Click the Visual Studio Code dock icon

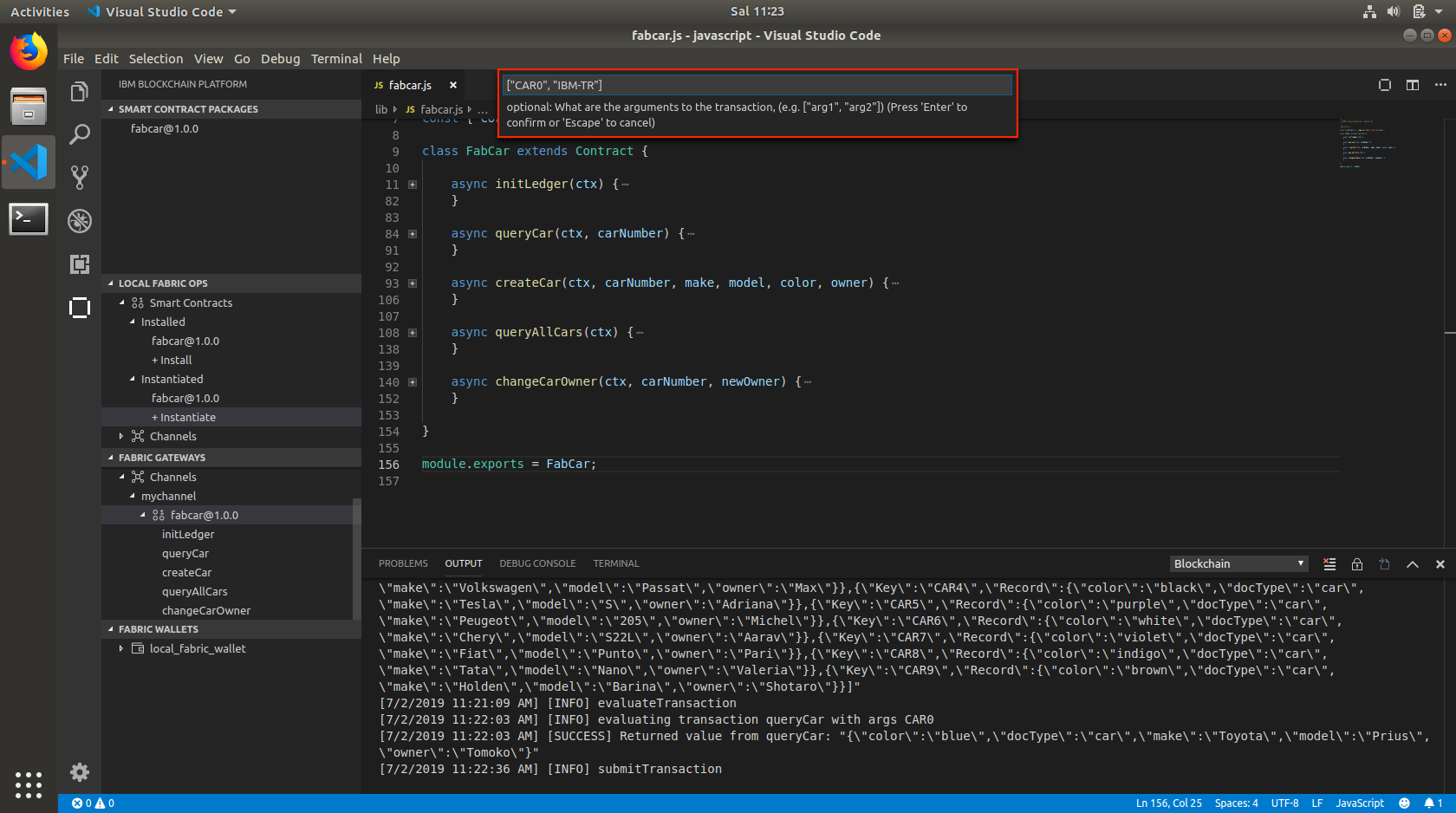tap(29, 162)
